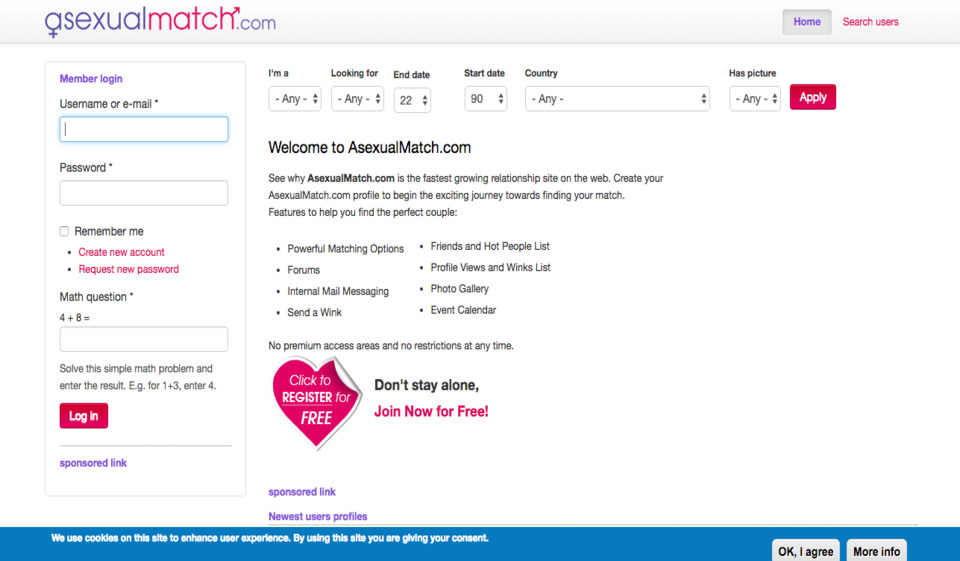Click the More info cookie button
The height and width of the screenshot is (561, 960).
877,551
